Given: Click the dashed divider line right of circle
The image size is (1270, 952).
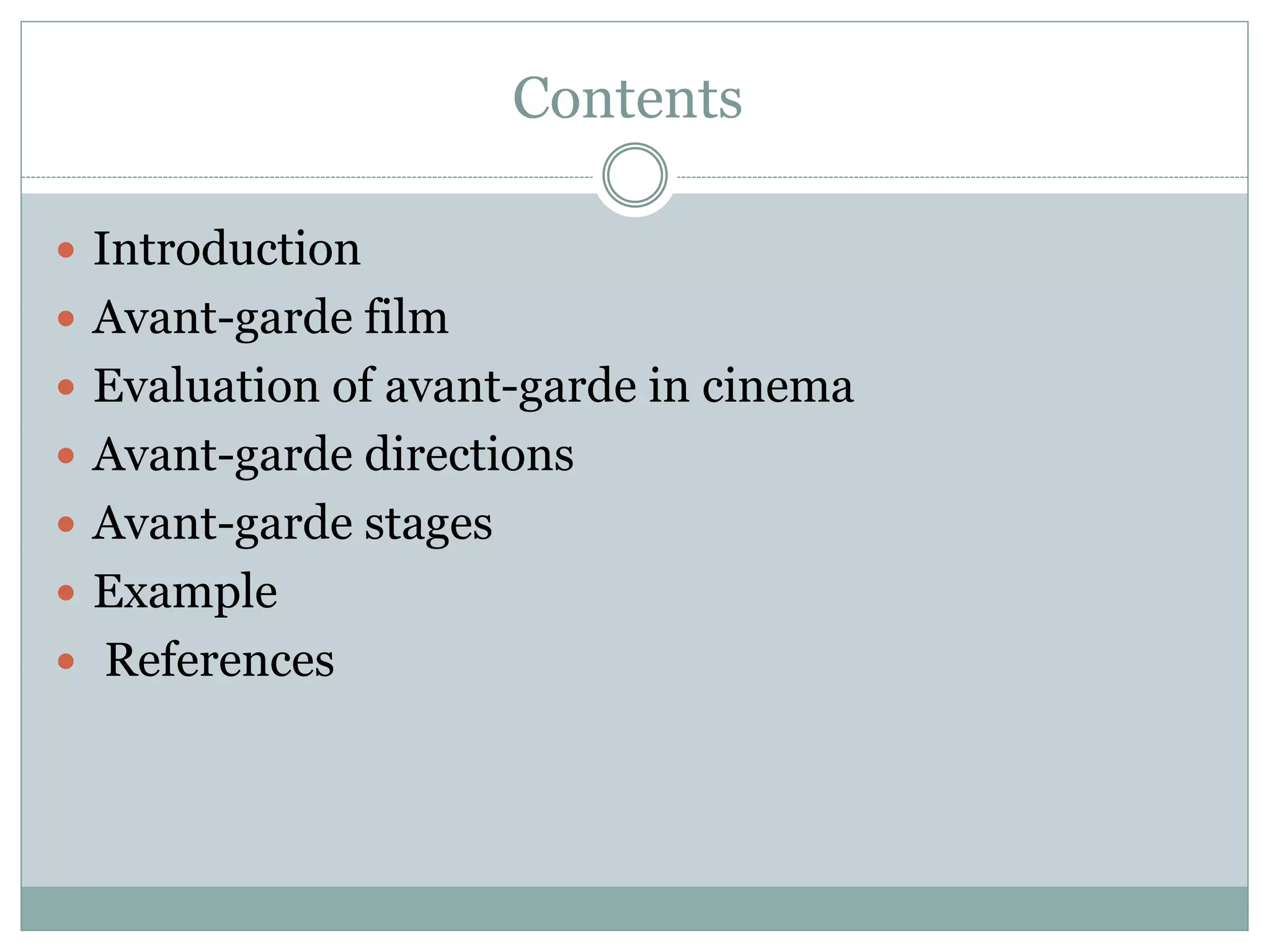Looking at the screenshot, I should point(961,178).
